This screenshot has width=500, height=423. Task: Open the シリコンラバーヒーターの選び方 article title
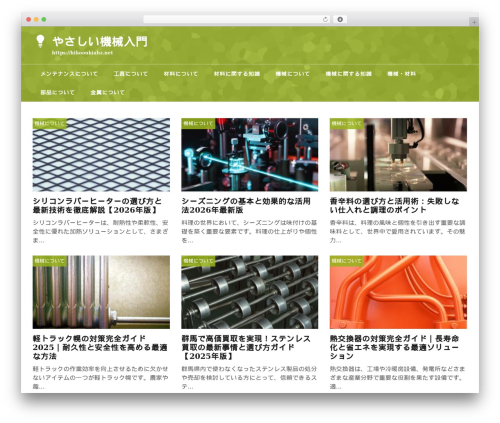point(97,205)
